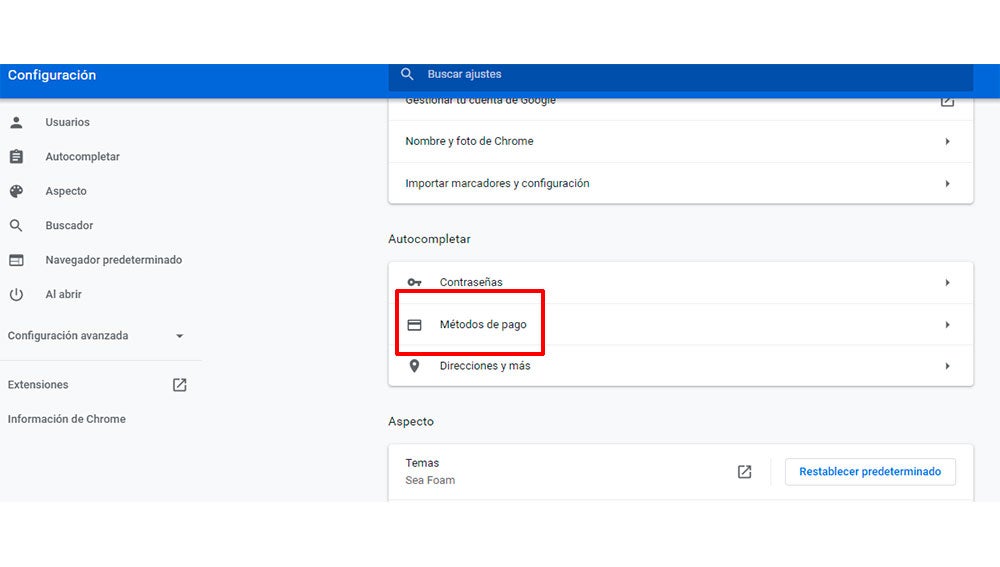Click Importar marcadores y configuración text
The image size is (1000, 567).
click(497, 183)
